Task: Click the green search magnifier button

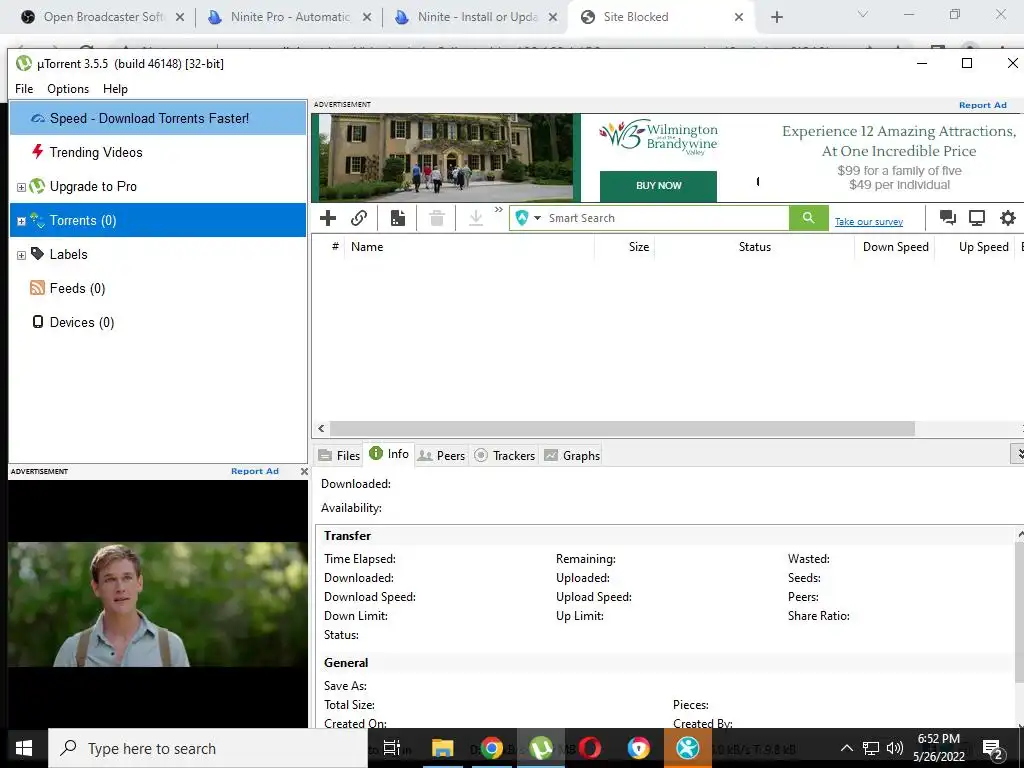Action: pyautogui.click(x=808, y=217)
